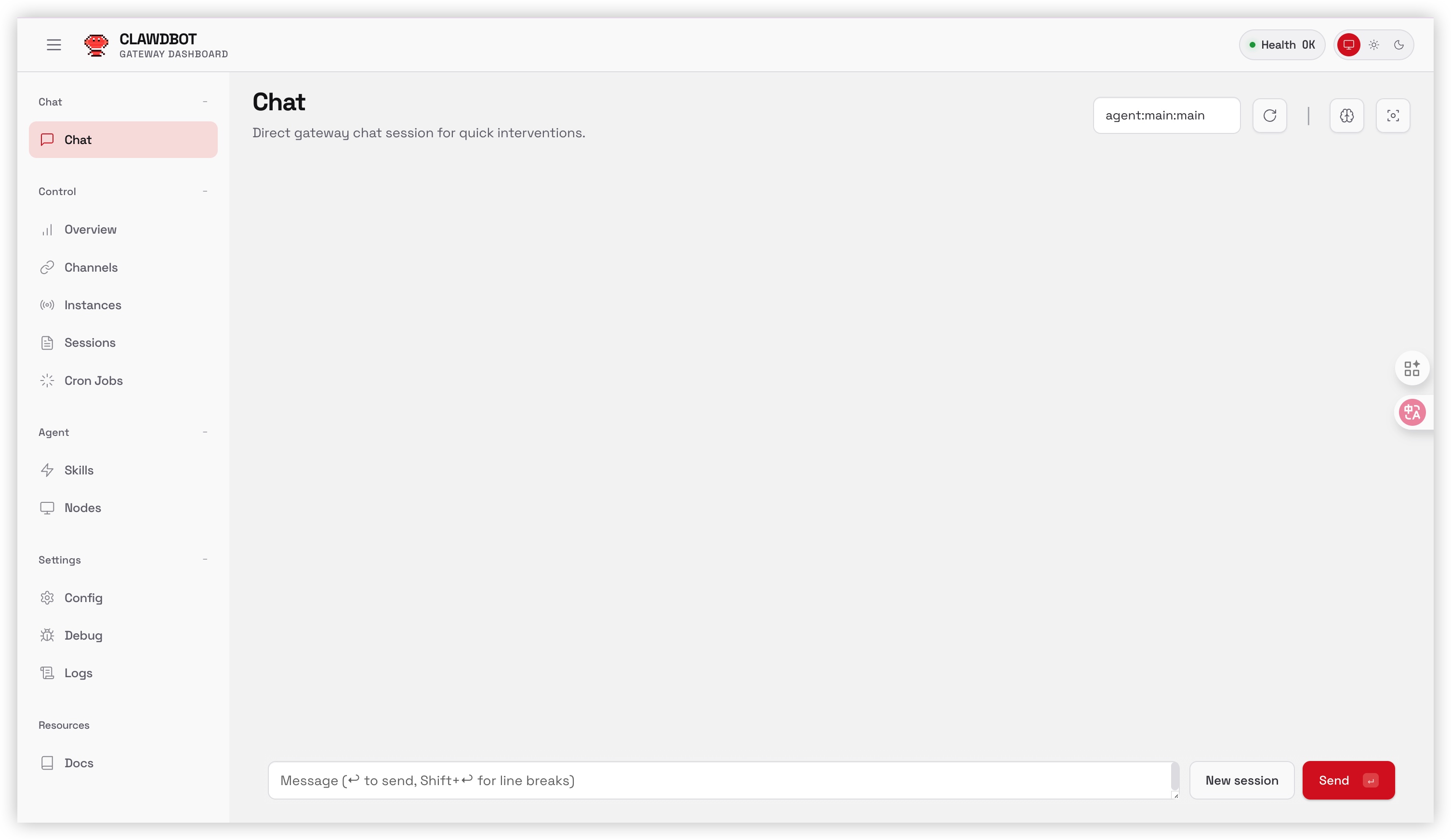Collapse the Settings sidebar section

click(x=205, y=560)
